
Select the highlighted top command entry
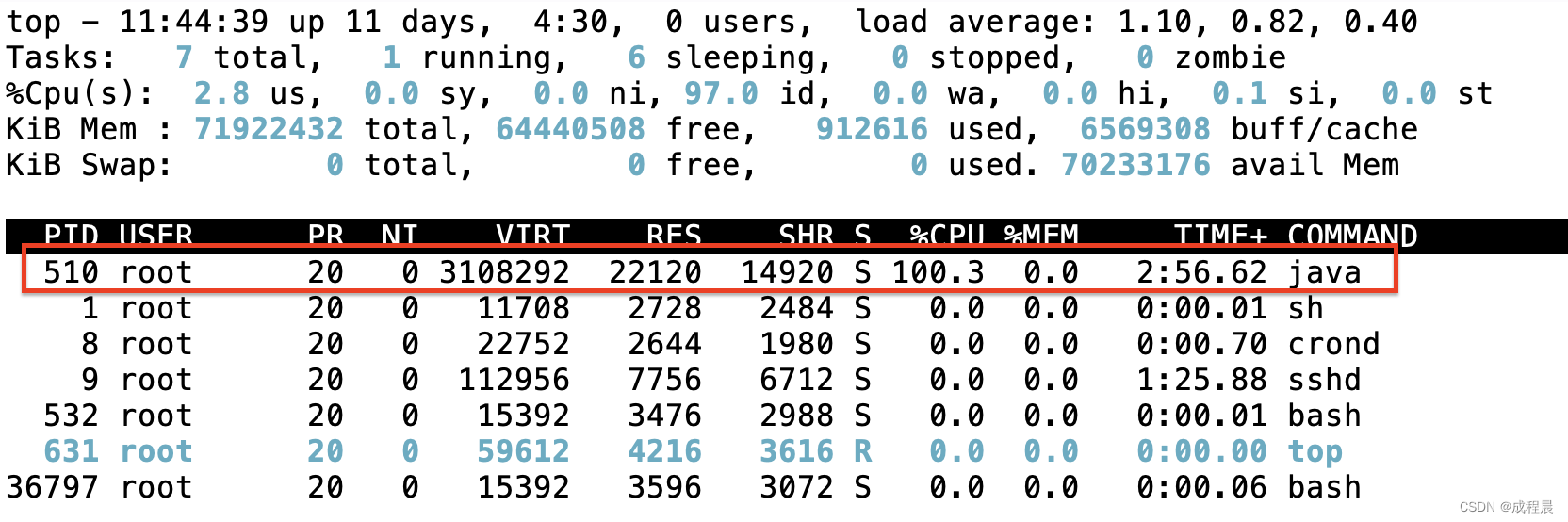point(1315,453)
